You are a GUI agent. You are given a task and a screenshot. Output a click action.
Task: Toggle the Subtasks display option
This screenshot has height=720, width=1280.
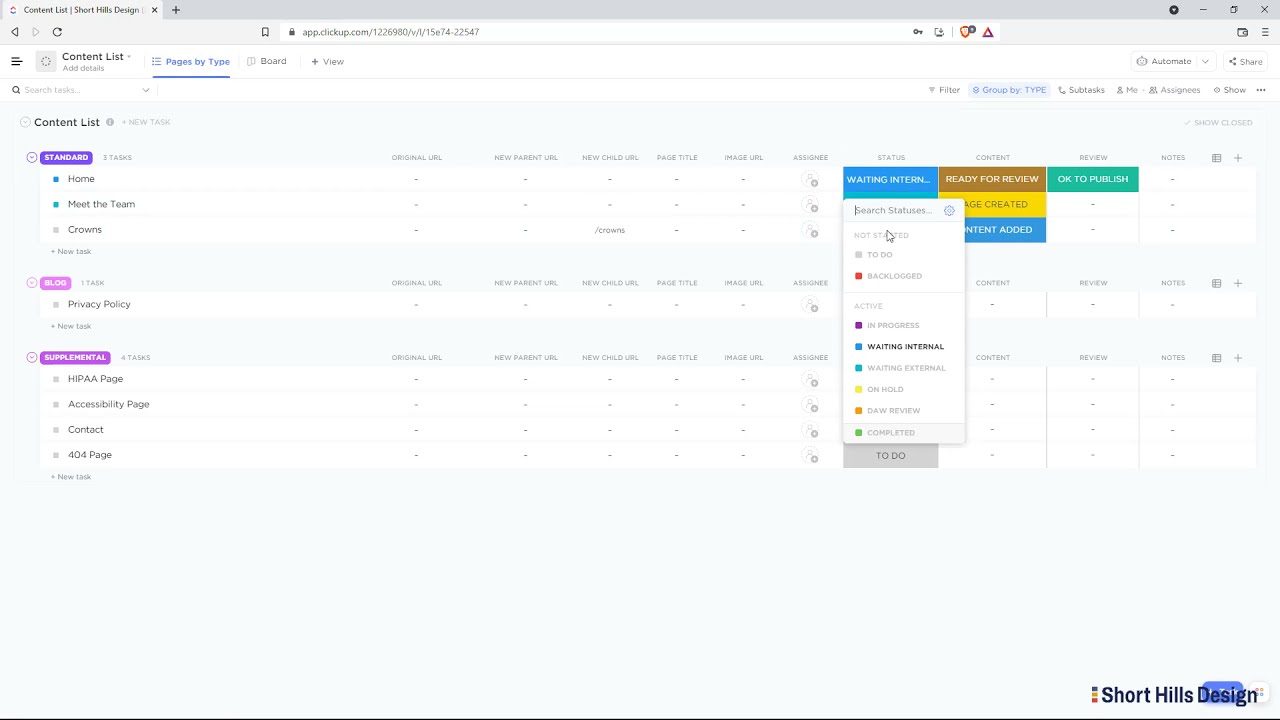click(x=1081, y=90)
